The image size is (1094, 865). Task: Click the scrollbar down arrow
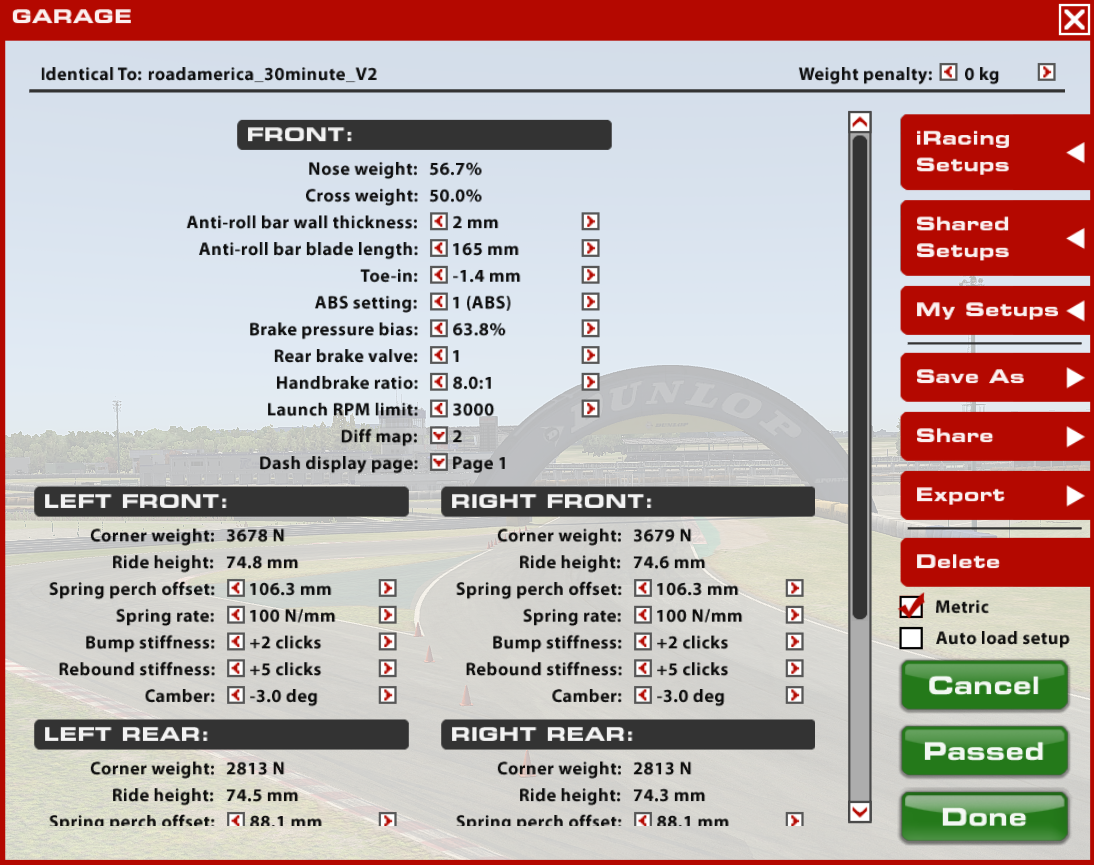(x=859, y=812)
